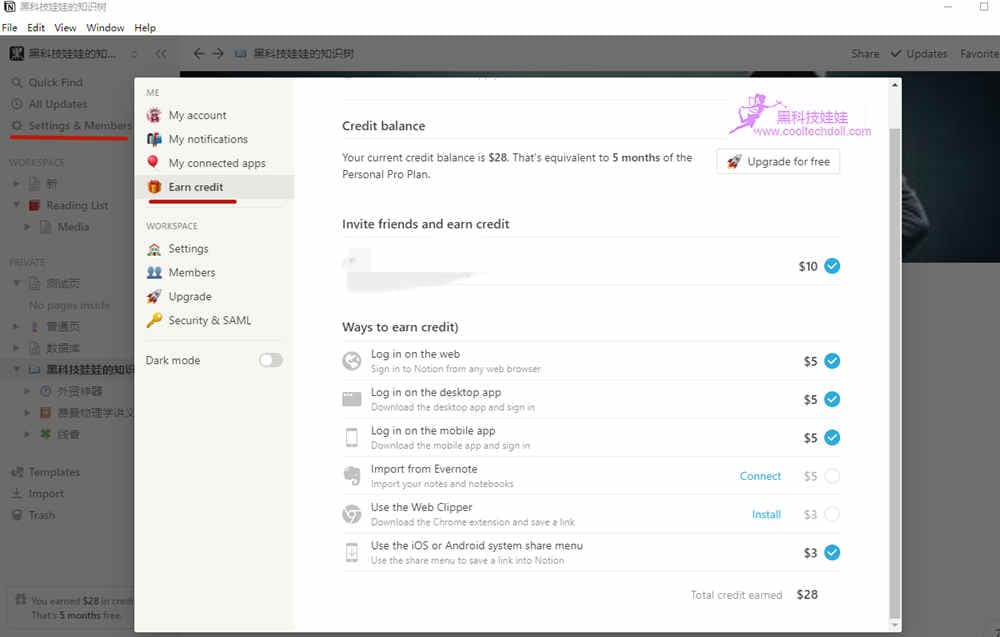
Task: Click Use the Web Clipper empty circle
Action: click(832, 515)
